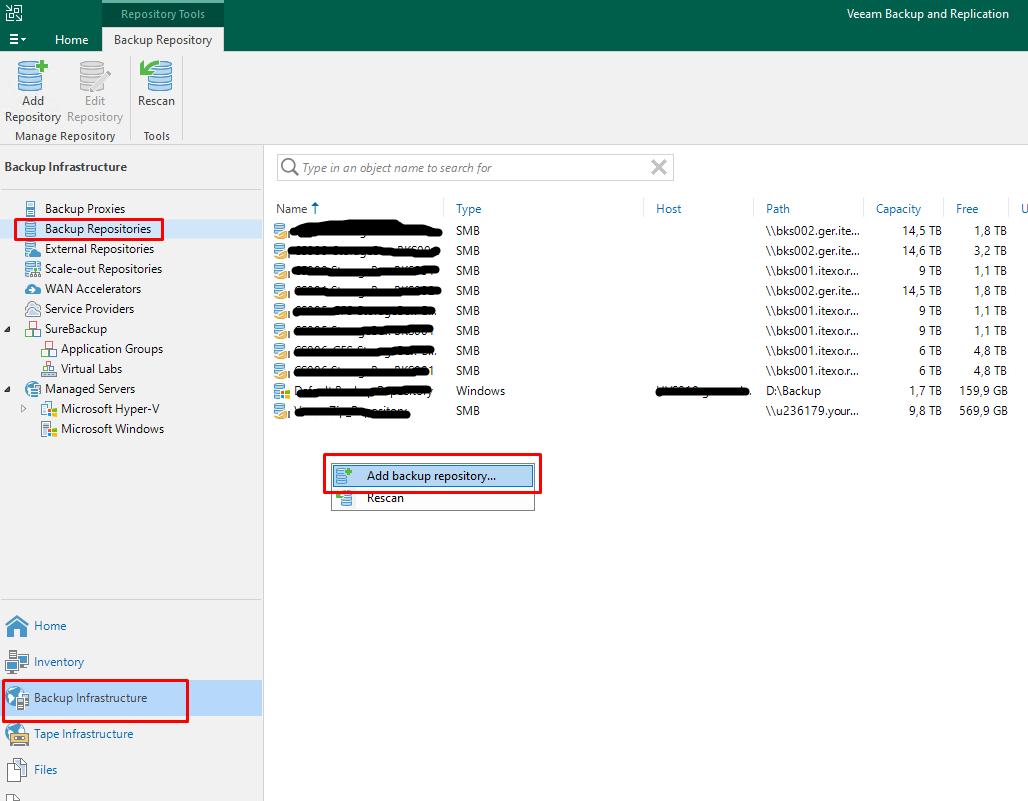Click the Application Groups icon
Image resolution: width=1028 pixels, height=801 pixels.
(49, 349)
